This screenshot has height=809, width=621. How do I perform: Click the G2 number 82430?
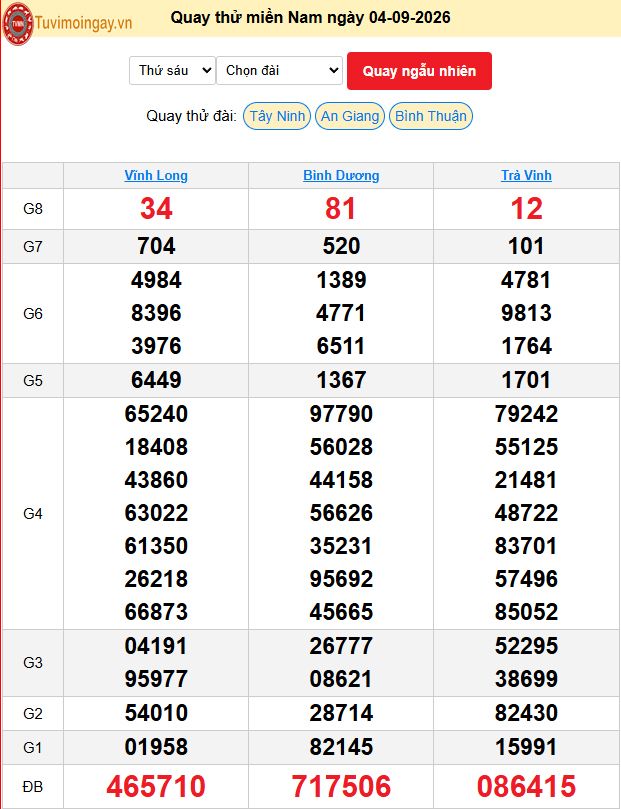tap(526, 714)
